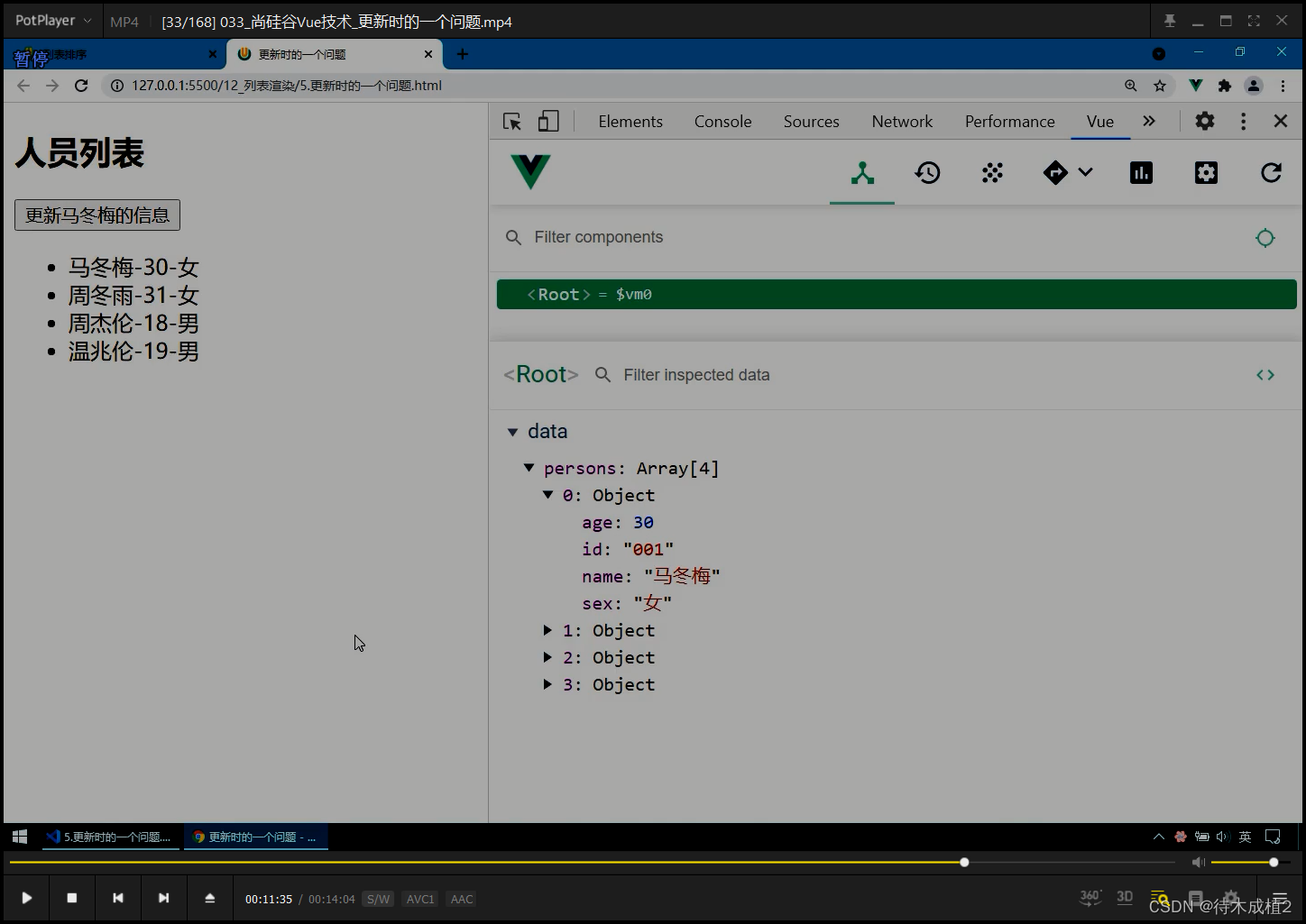The image size is (1306, 924).
Task: Toggle PotPlayer 3D mode
Action: point(1125,897)
